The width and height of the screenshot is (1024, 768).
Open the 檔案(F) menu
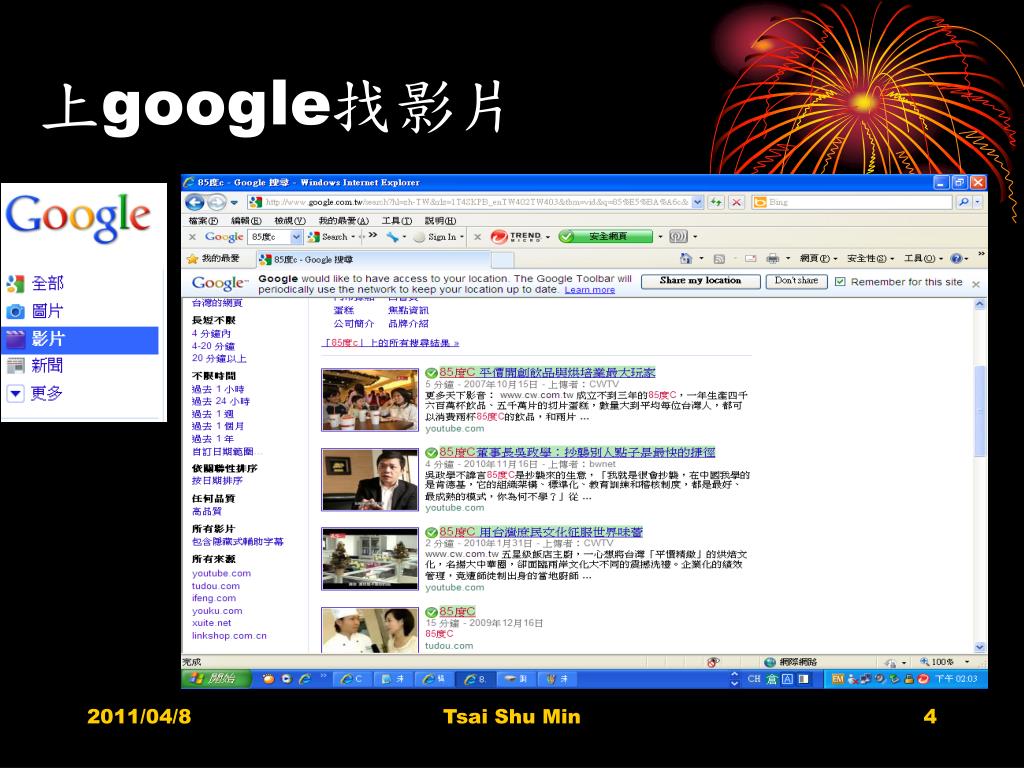click(x=203, y=221)
